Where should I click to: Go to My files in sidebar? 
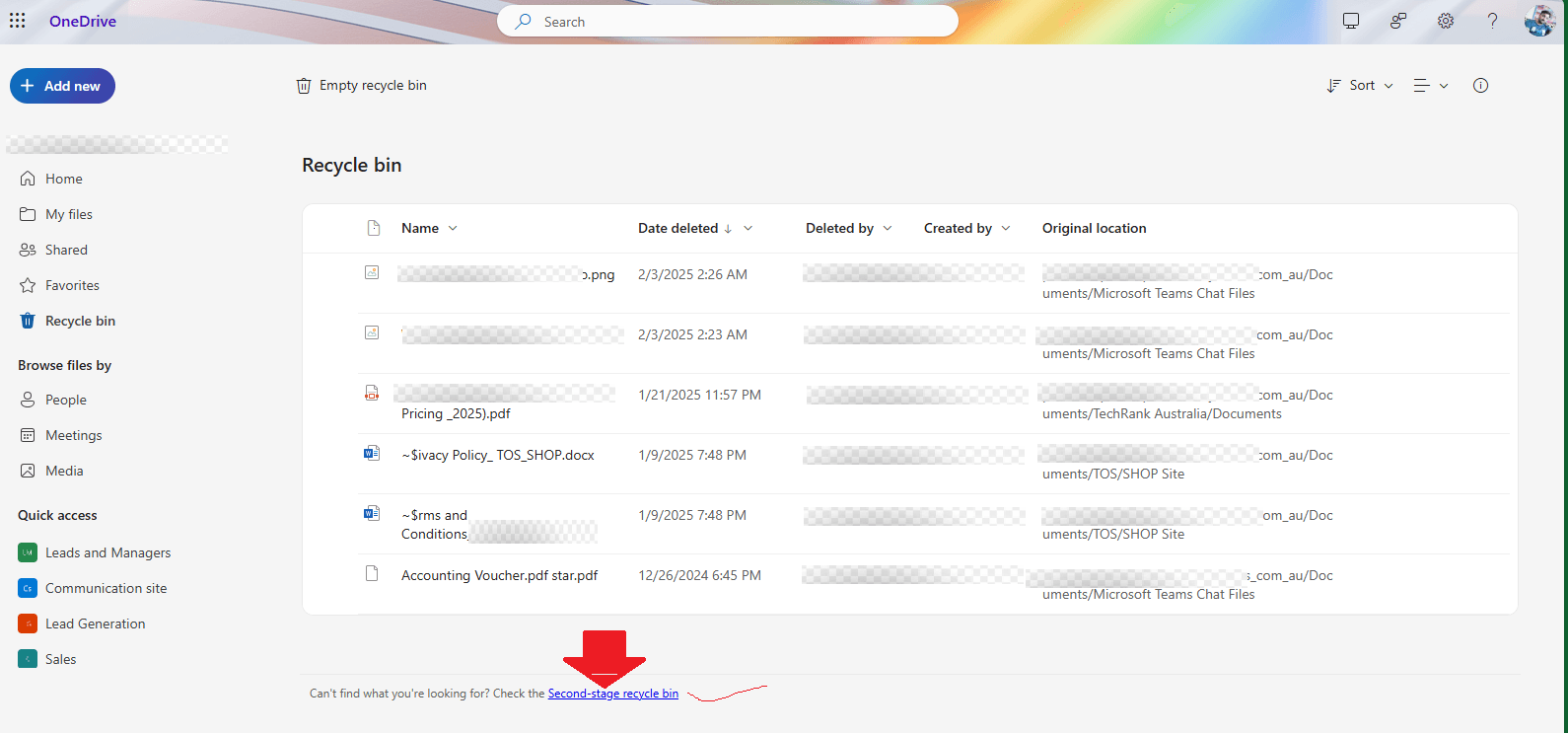[x=68, y=214]
